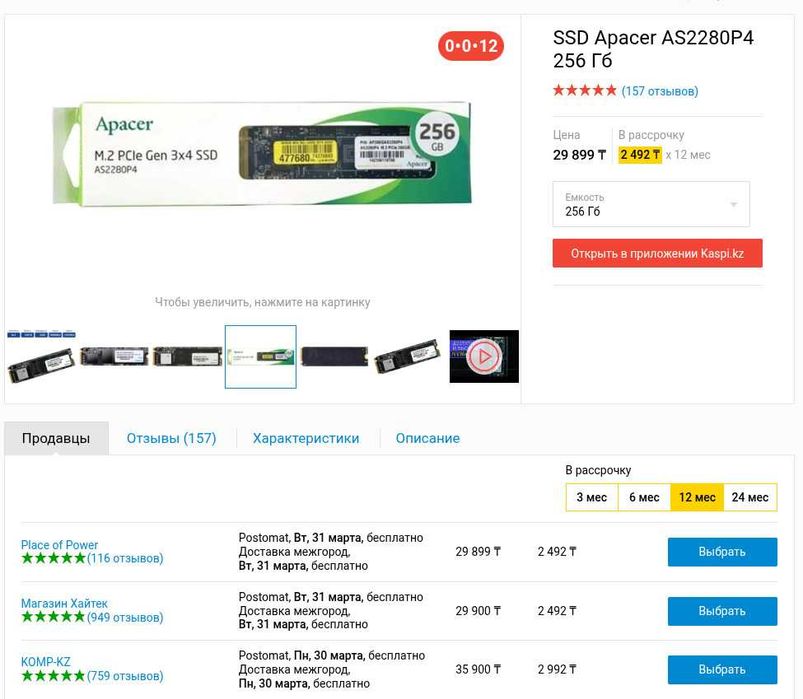Select 3 мес installment period
Screen dimensions: 803x699
pyautogui.click(x=591, y=497)
